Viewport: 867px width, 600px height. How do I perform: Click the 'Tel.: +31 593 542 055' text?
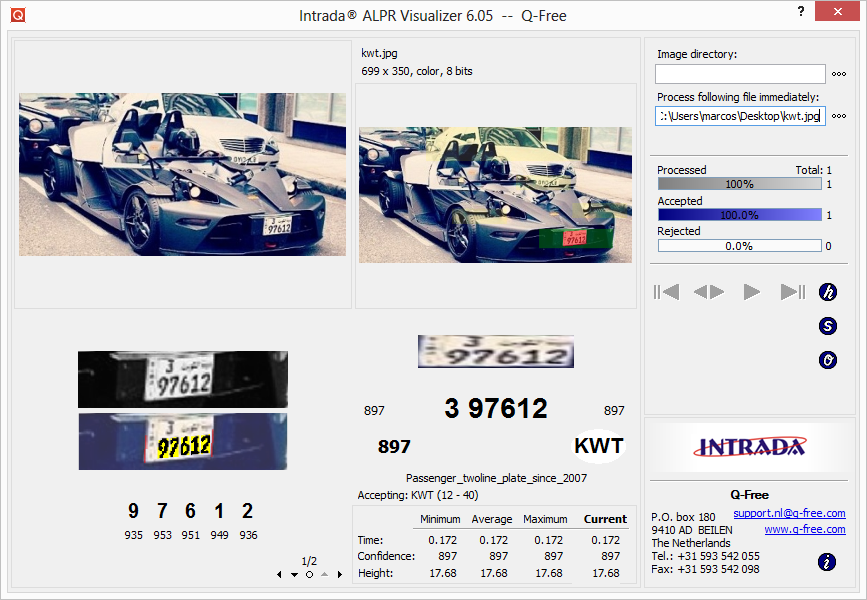(x=706, y=556)
